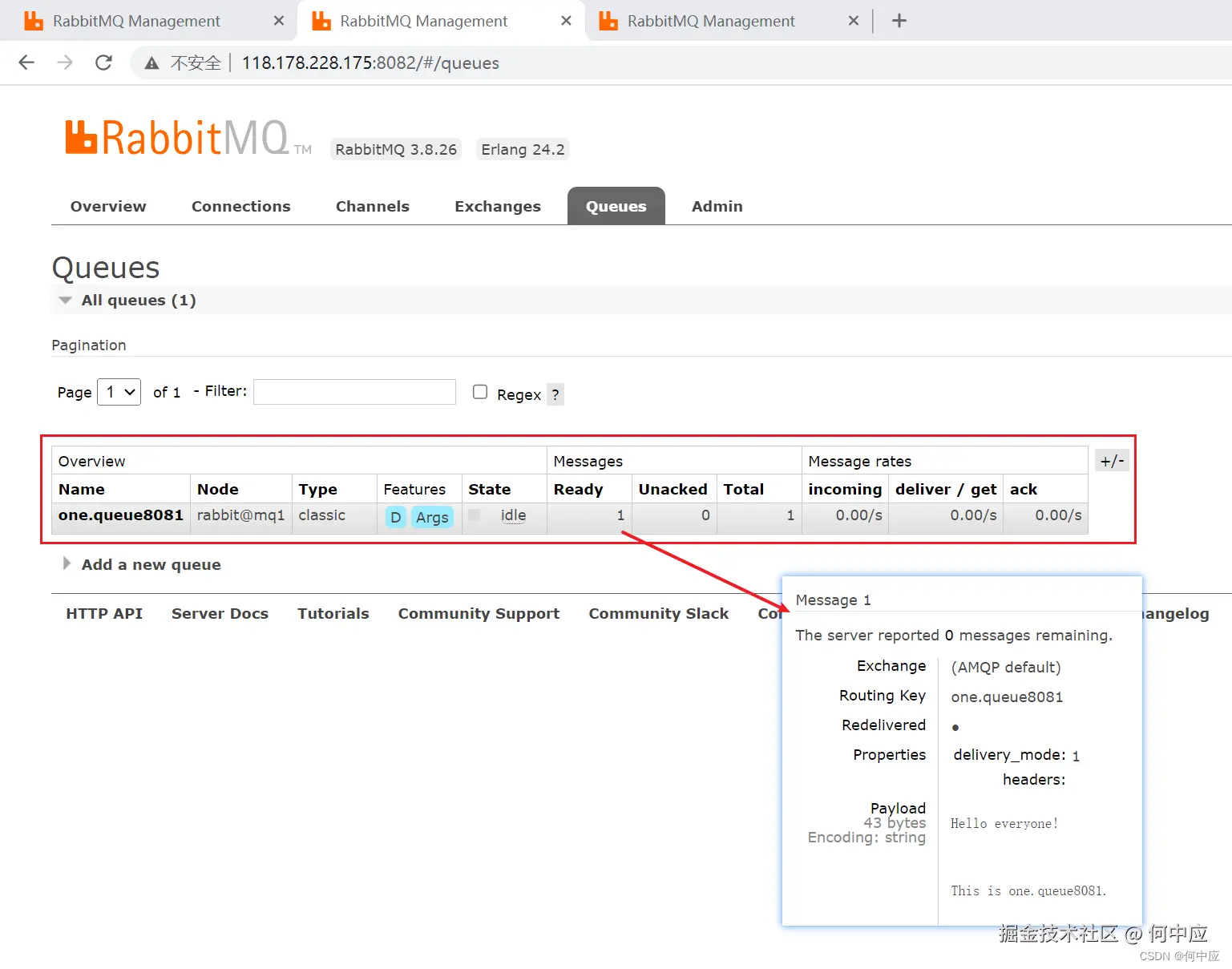Close the first RabbitMQ Management tab
1232x969 pixels.
[279, 21]
